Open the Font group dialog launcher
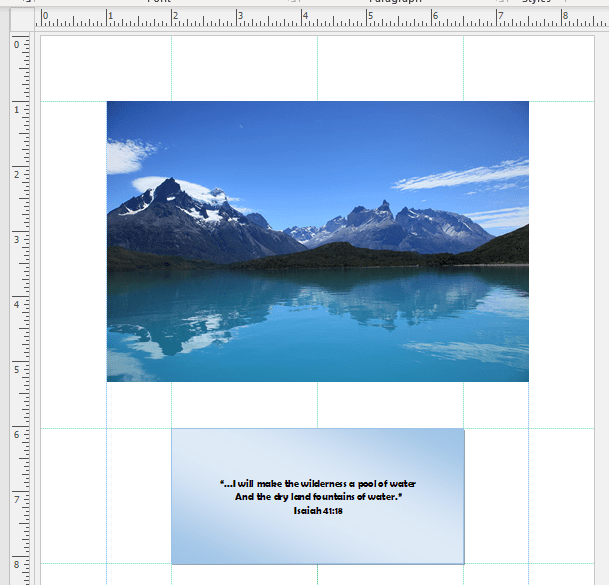 [x=295, y=2]
